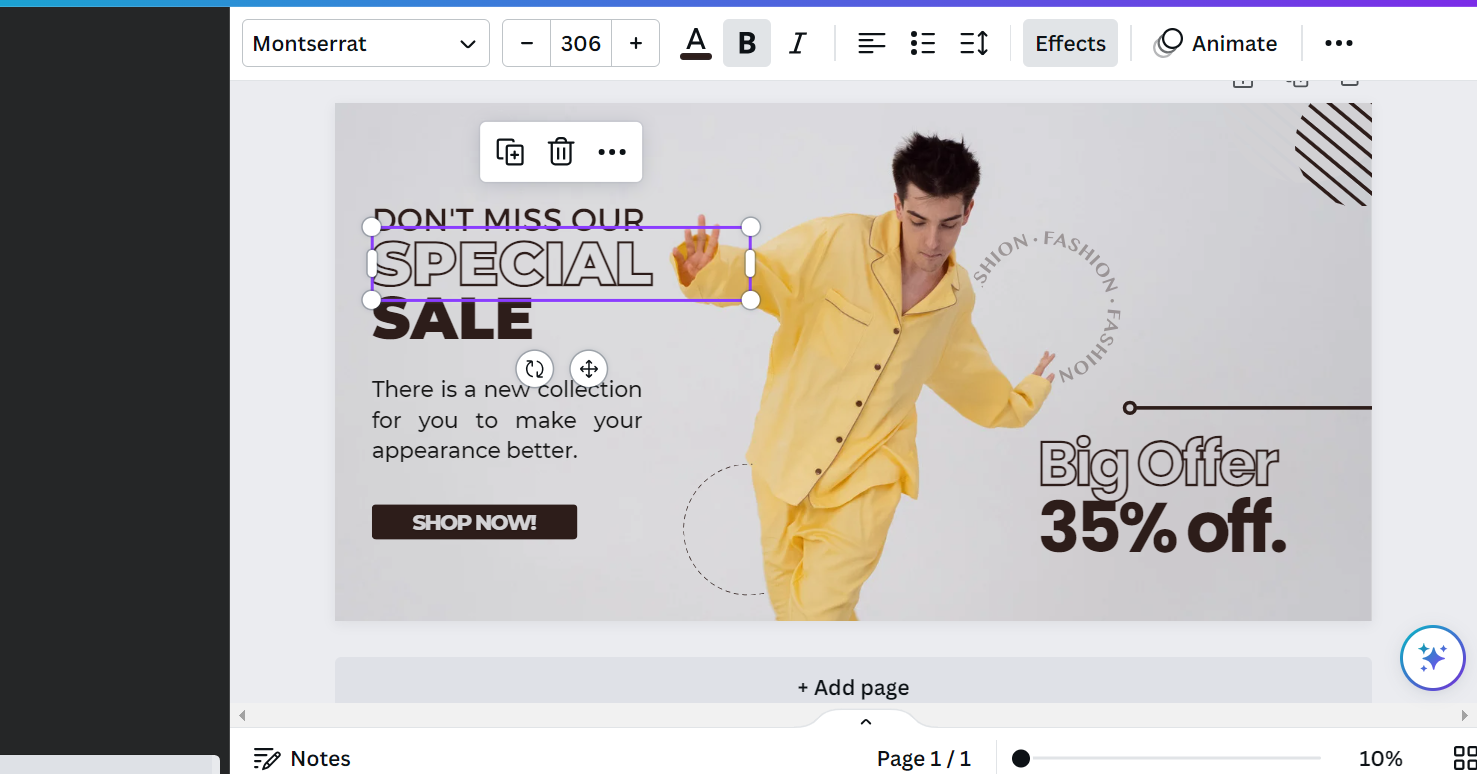This screenshot has width=1477, height=774.
Task: Increase font size with plus button
Action: [635, 43]
